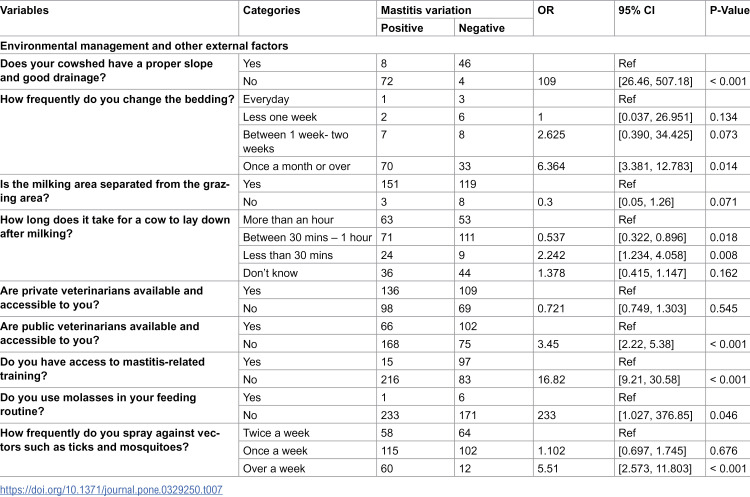This screenshot has height=497, width=750.
Task: Click the 95% CI column header
Action: pos(636,10)
